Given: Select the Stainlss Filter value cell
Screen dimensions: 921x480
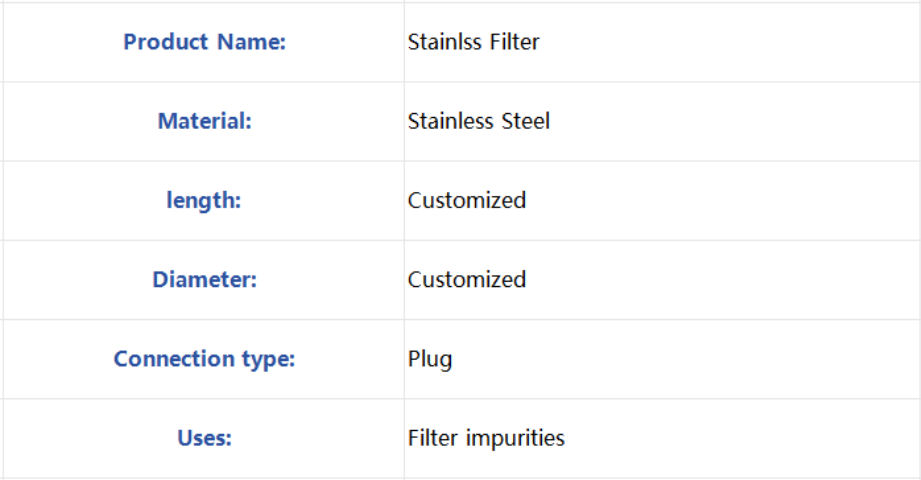Looking at the screenshot, I should (663, 42).
